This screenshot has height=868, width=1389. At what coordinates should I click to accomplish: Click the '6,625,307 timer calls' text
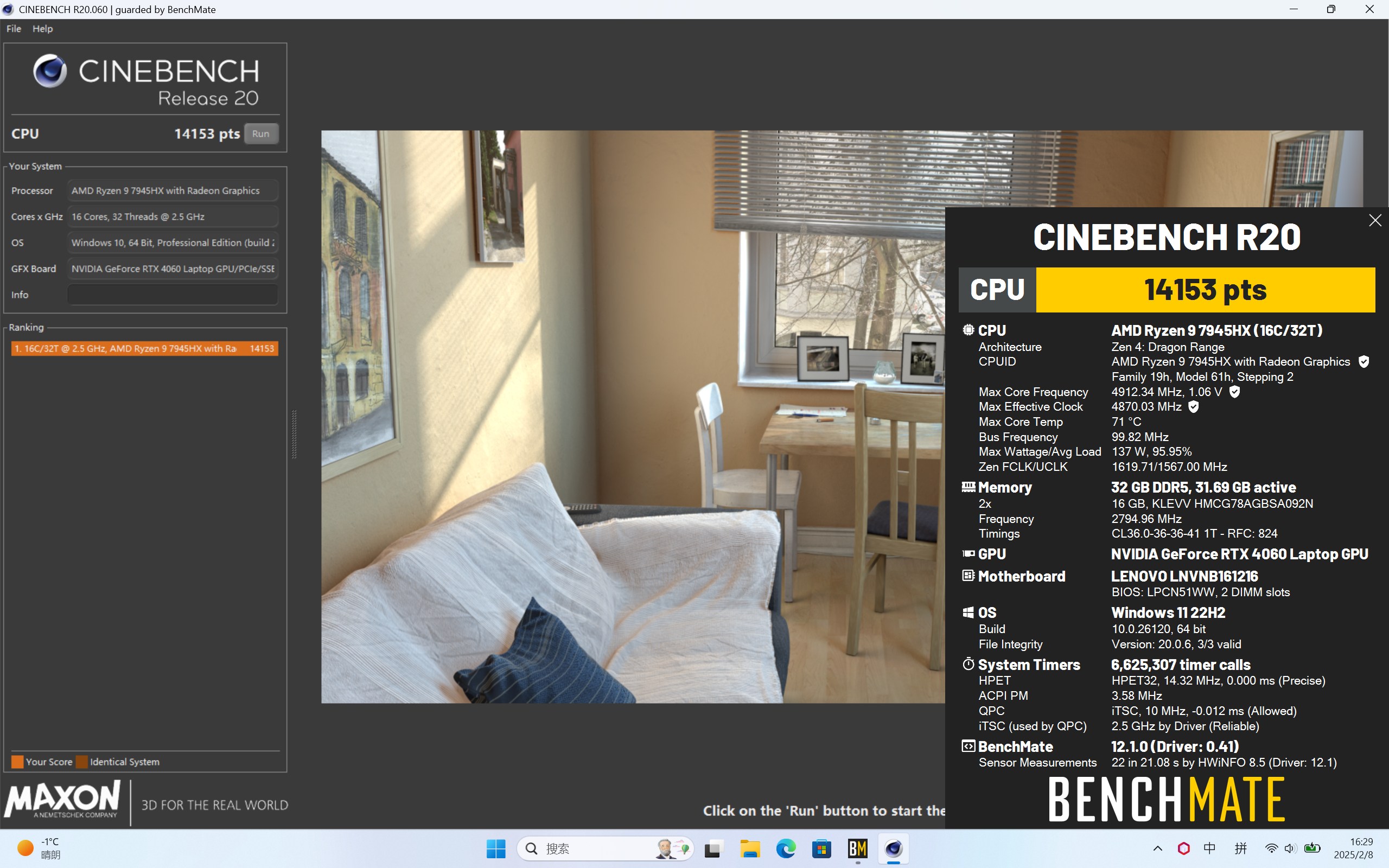1181,665
